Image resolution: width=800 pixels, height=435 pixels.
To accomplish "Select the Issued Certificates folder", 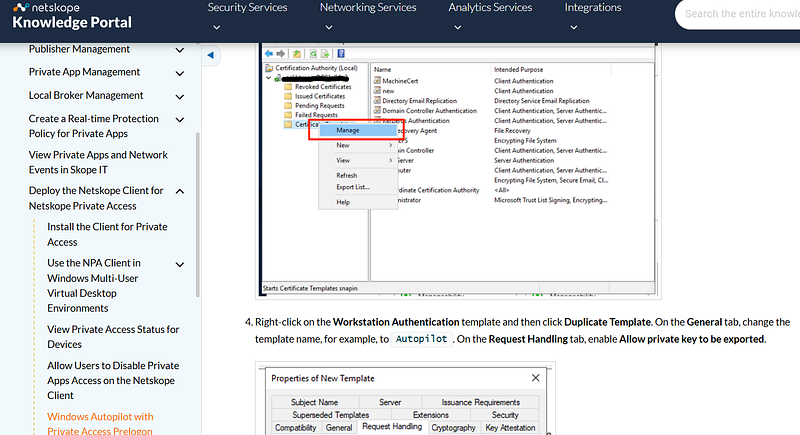I will 315,96.
